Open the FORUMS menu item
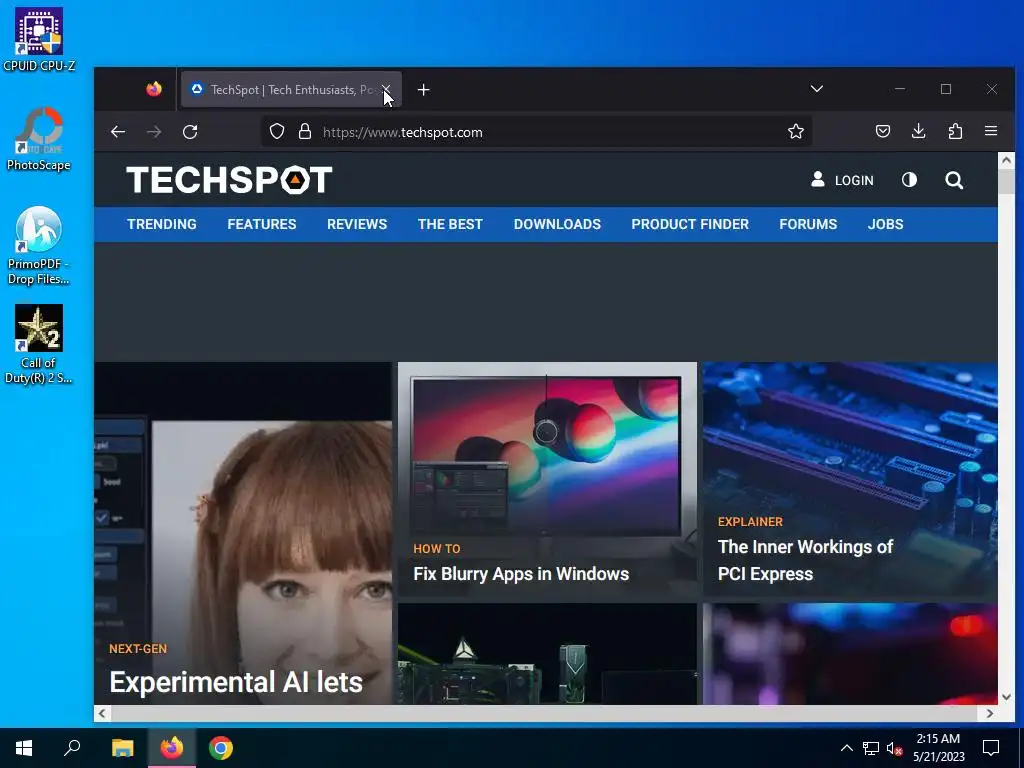 pyautogui.click(x=808, y=225)
